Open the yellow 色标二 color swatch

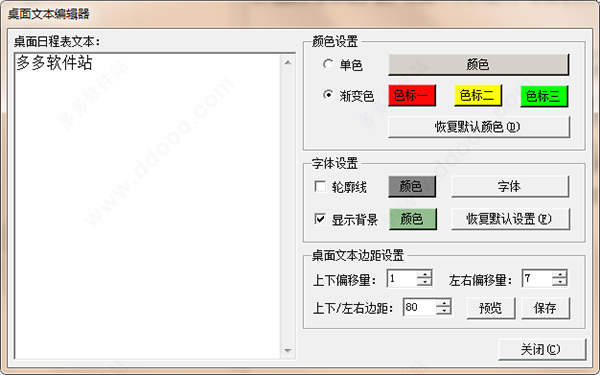[478, 95]
